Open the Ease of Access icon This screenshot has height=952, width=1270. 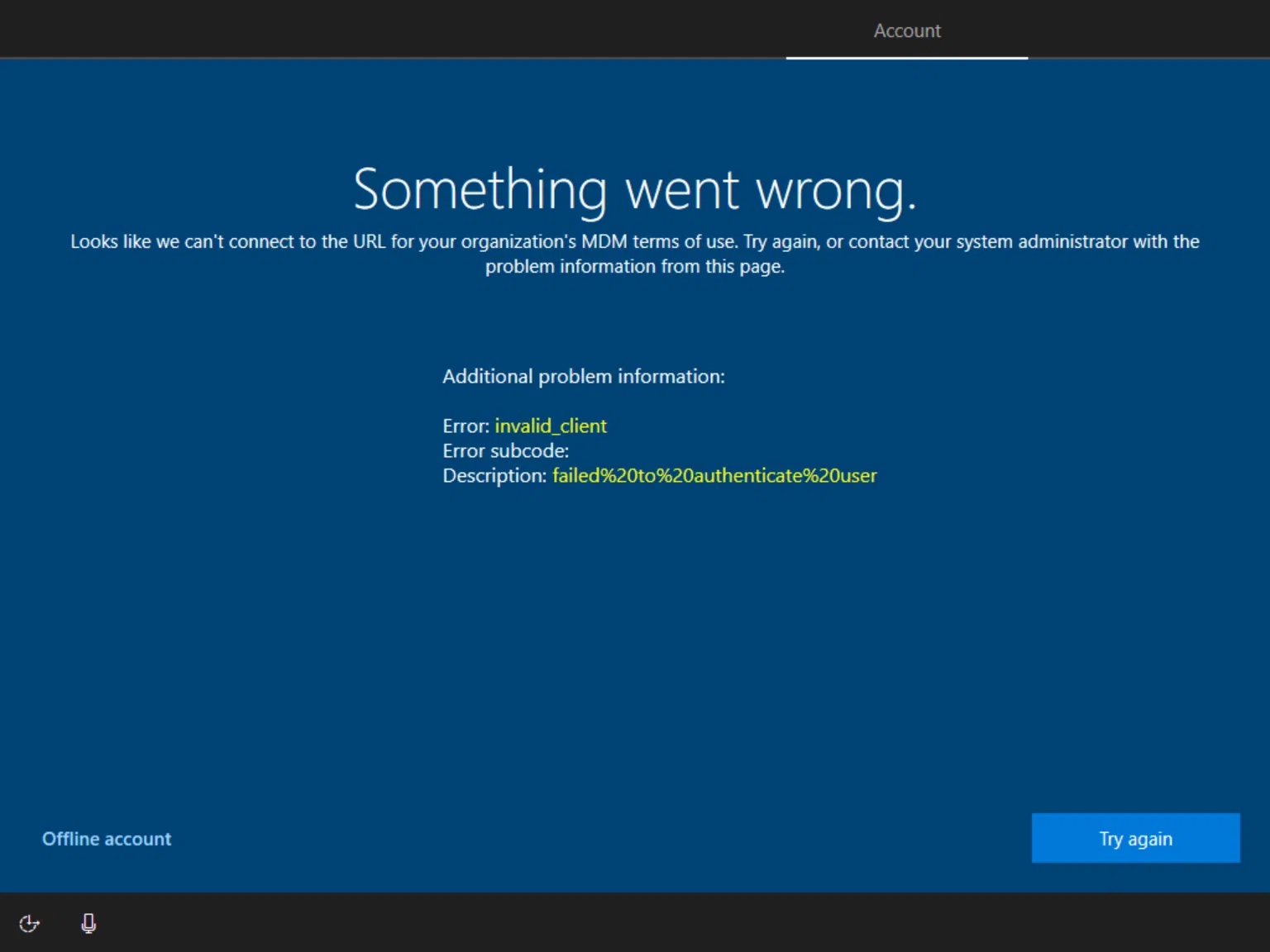coord(30,923)
